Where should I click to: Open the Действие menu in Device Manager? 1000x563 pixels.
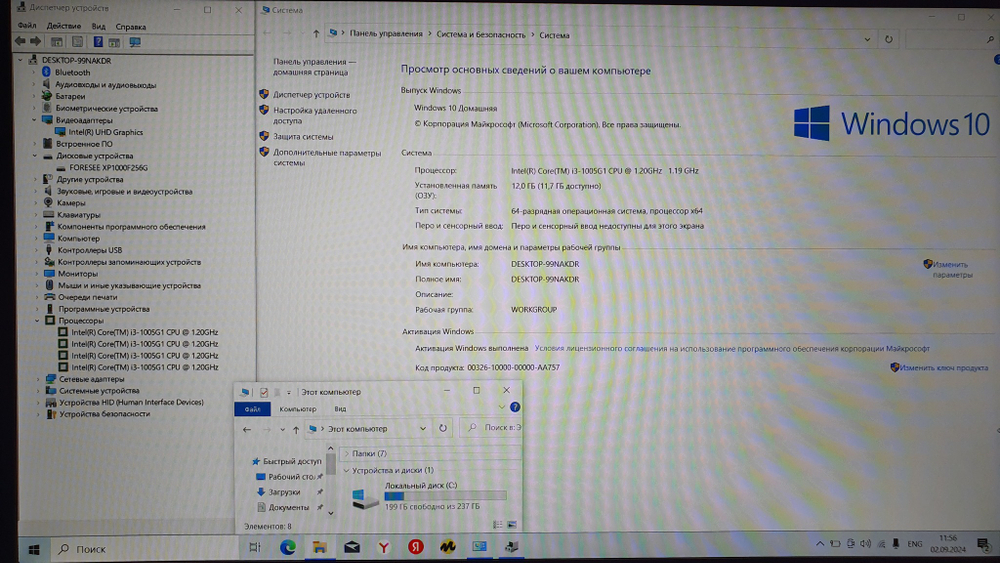[x=64, y=26]
